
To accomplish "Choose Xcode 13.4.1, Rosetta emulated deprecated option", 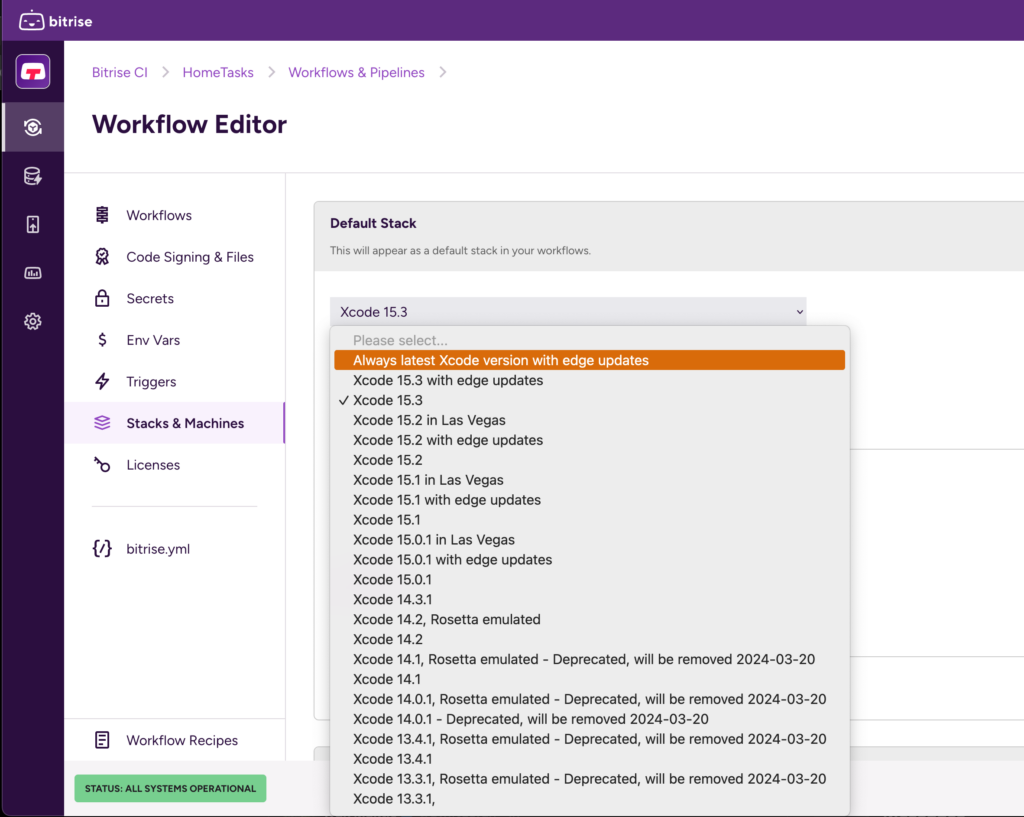I will coord(589,739).
